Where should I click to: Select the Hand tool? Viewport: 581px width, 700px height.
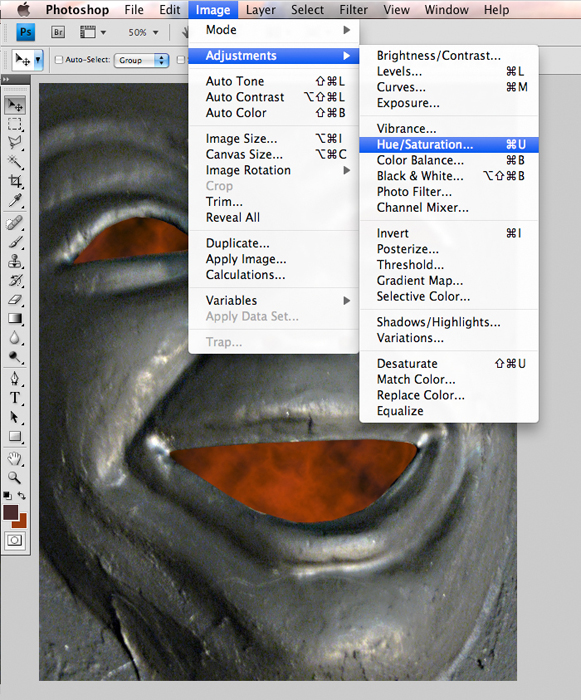click(15, 458)
